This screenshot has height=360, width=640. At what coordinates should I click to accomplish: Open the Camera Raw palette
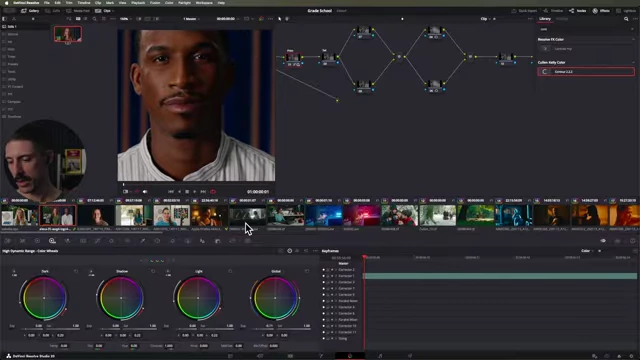tap(8, 241)
